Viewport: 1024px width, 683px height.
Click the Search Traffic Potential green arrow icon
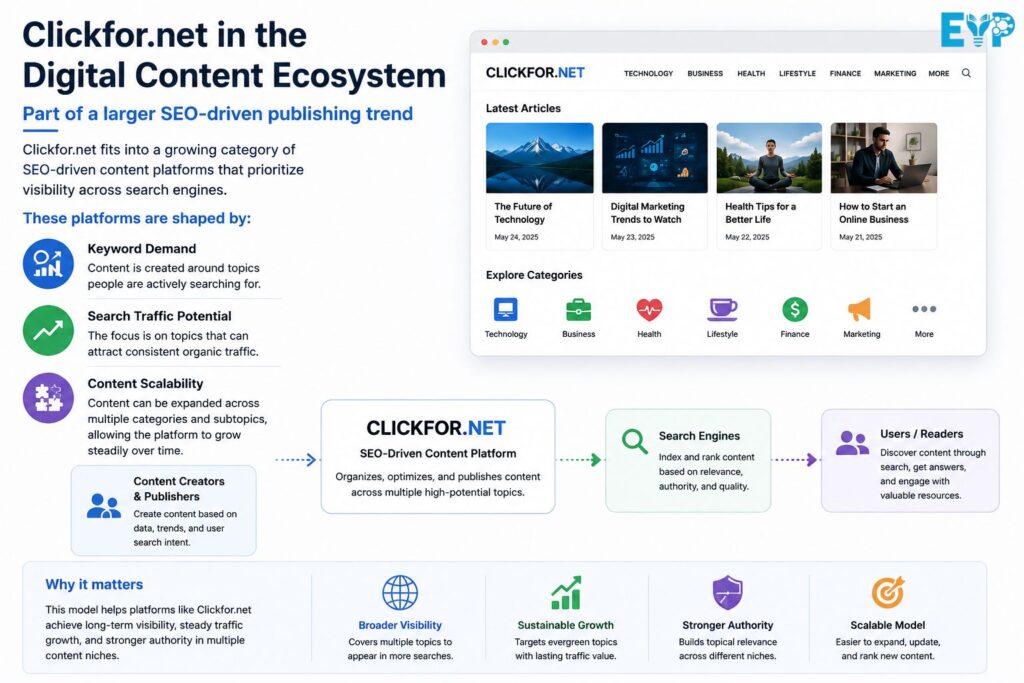coord(48,330)
